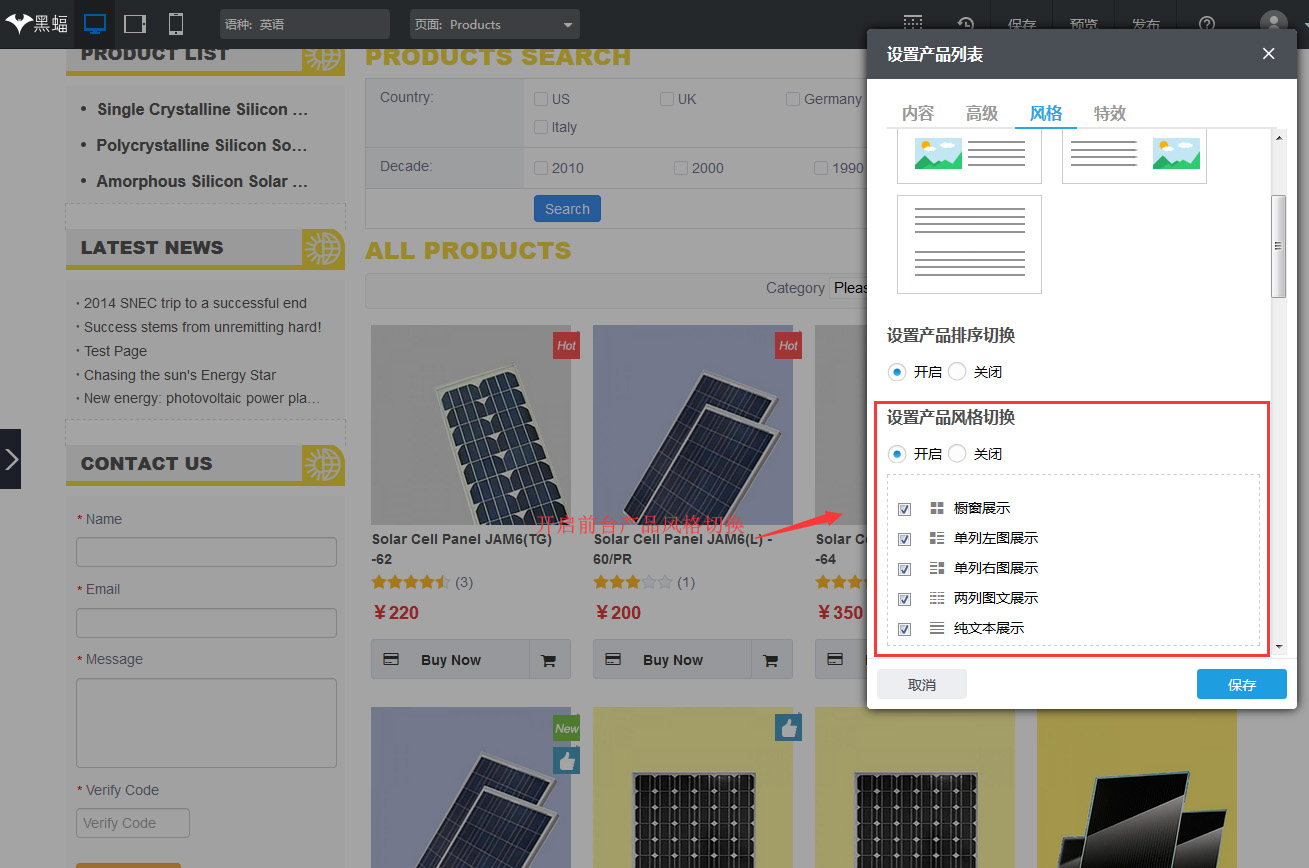Click the 取消 button
The width and height of the screenshot is (1309, 868).
(x=921, y=685)
